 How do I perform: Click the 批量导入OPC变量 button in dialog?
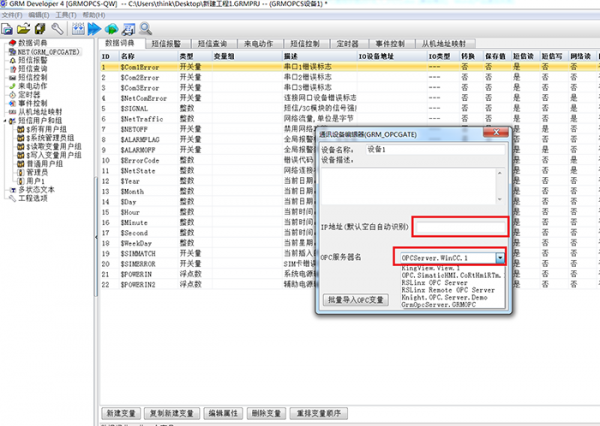(356, 300)
